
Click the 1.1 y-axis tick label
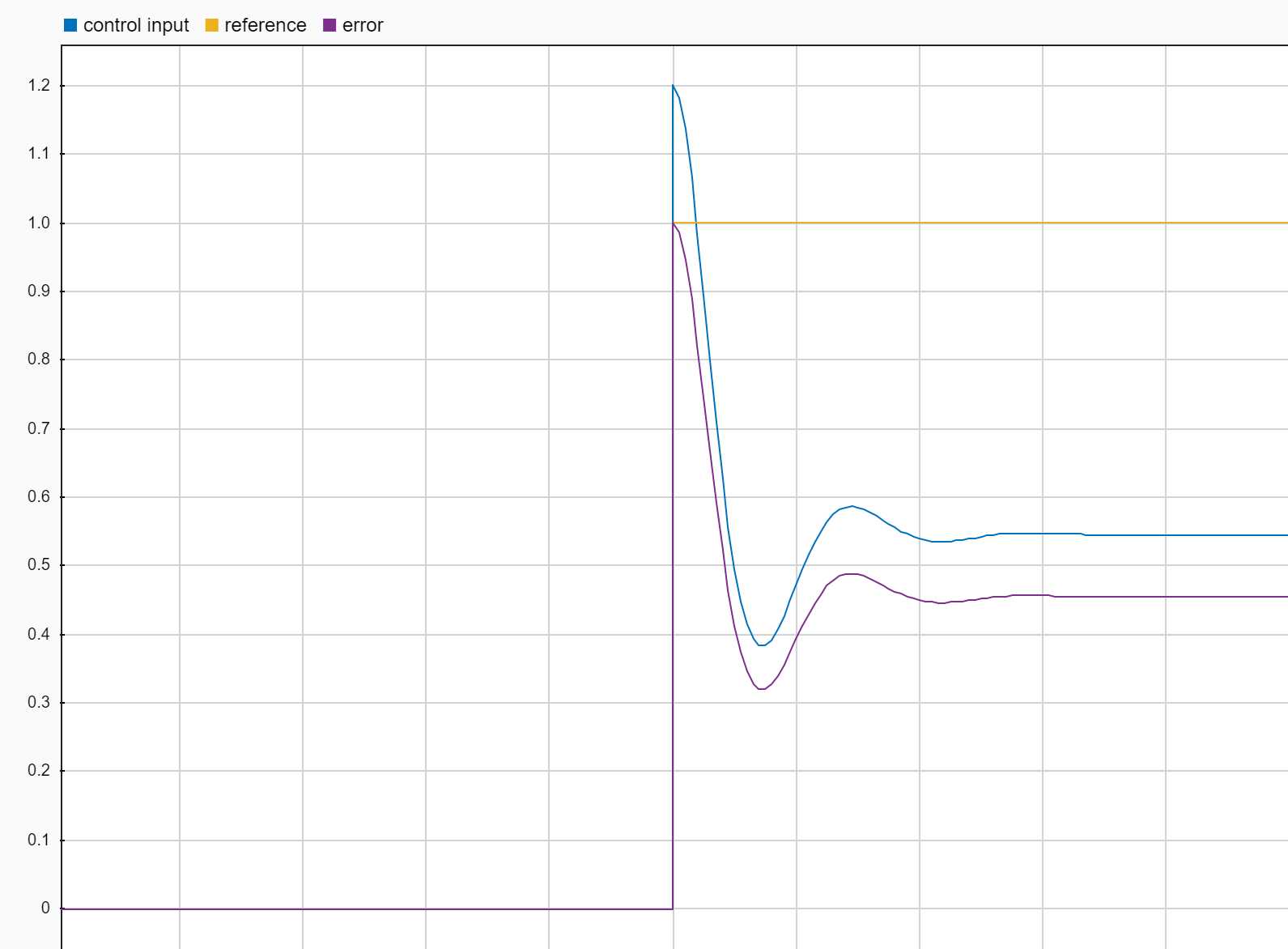(39, 153)
